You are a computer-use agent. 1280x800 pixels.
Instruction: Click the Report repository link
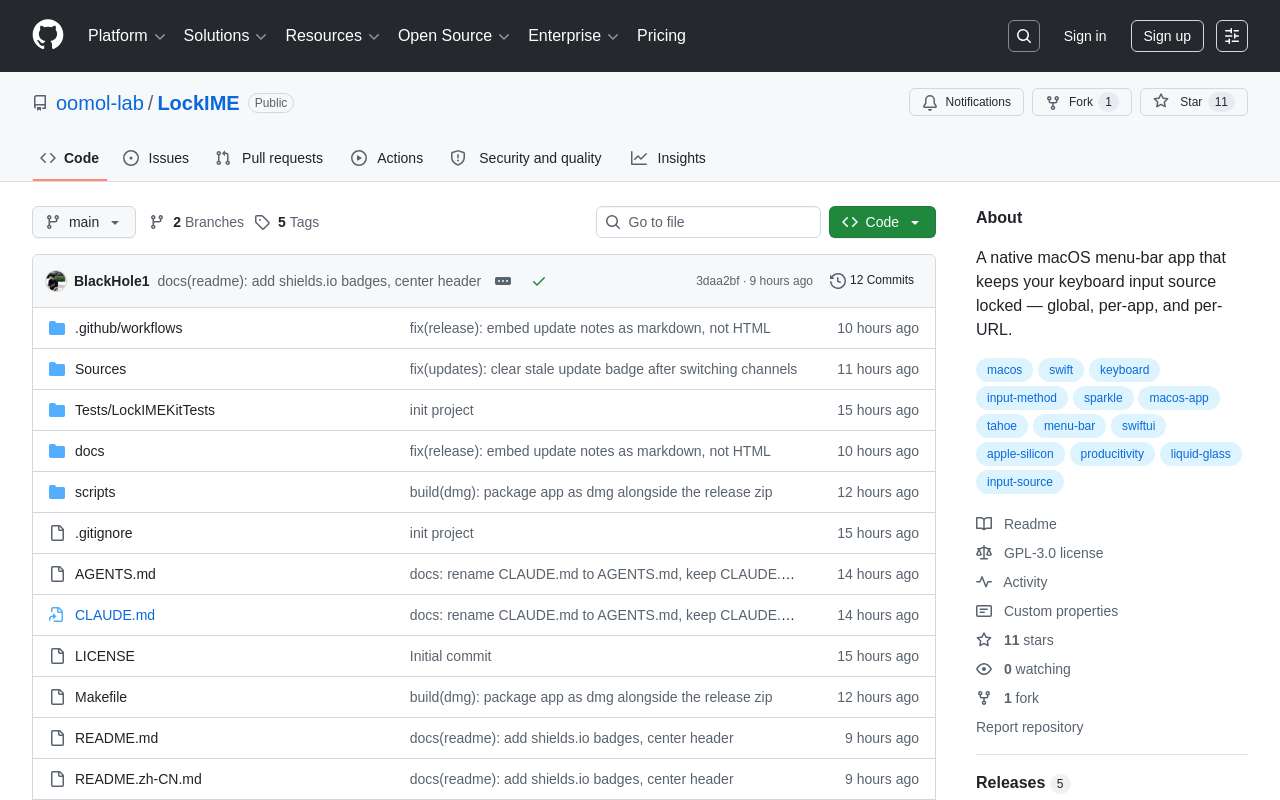click(x=1029, y=727)
